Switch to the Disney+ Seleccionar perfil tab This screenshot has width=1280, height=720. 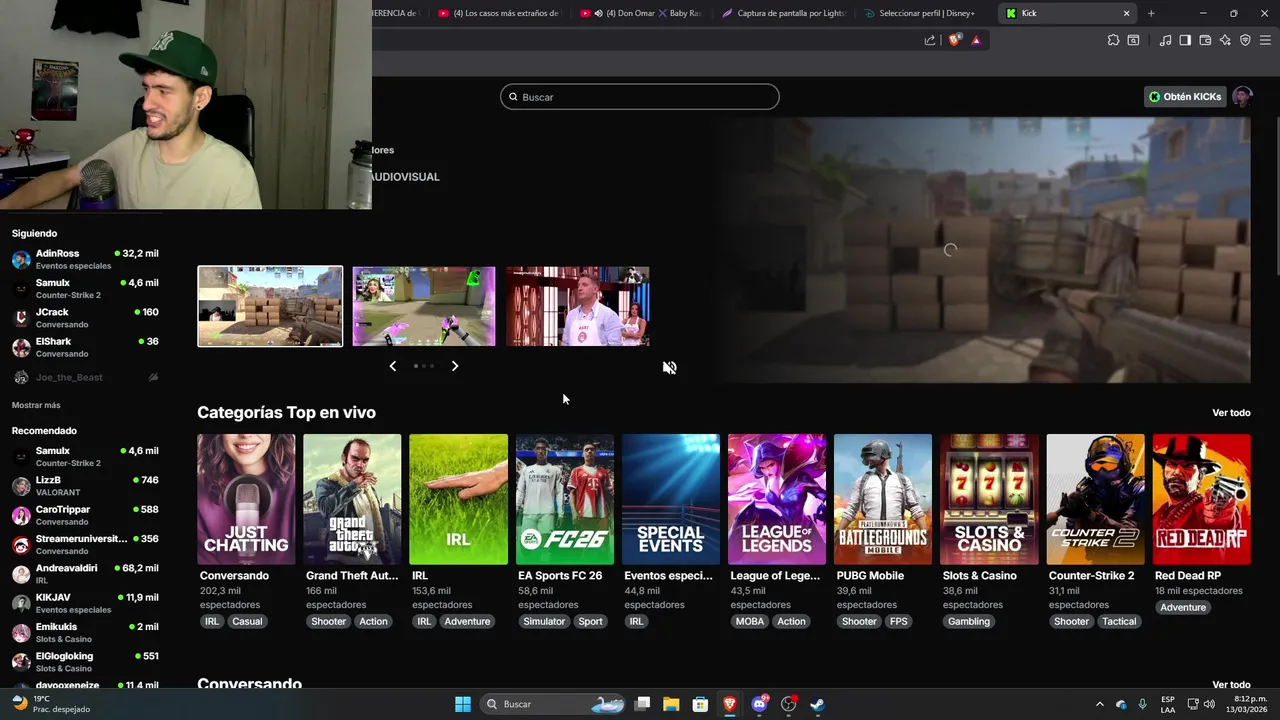click(x=926, y=13)
